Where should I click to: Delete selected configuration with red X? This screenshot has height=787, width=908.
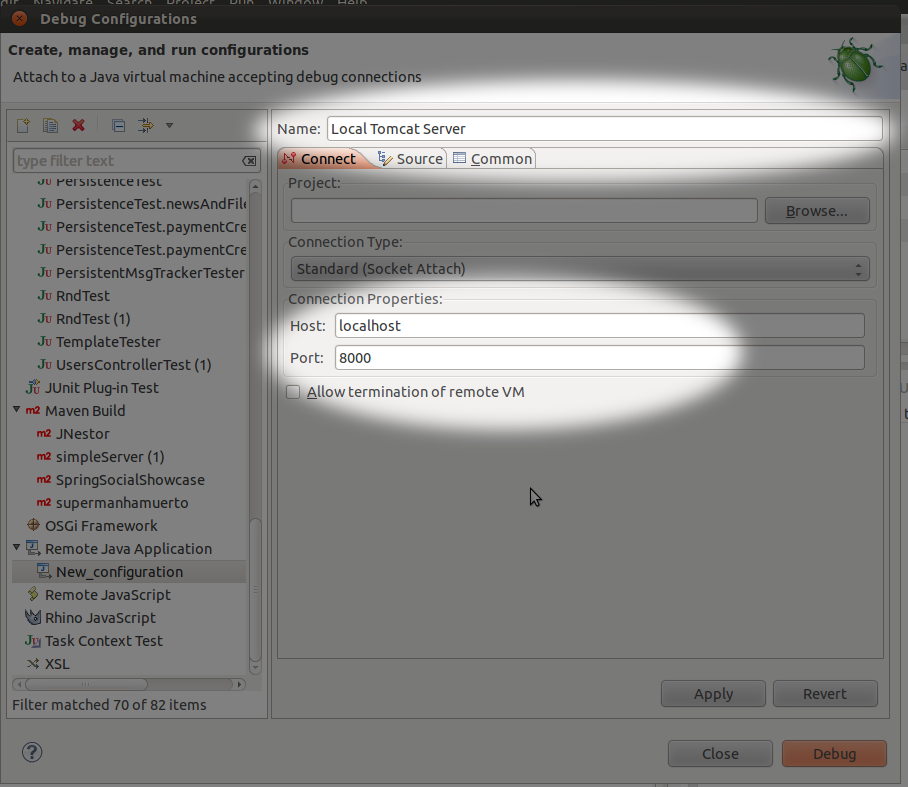(x=78, y=125)
